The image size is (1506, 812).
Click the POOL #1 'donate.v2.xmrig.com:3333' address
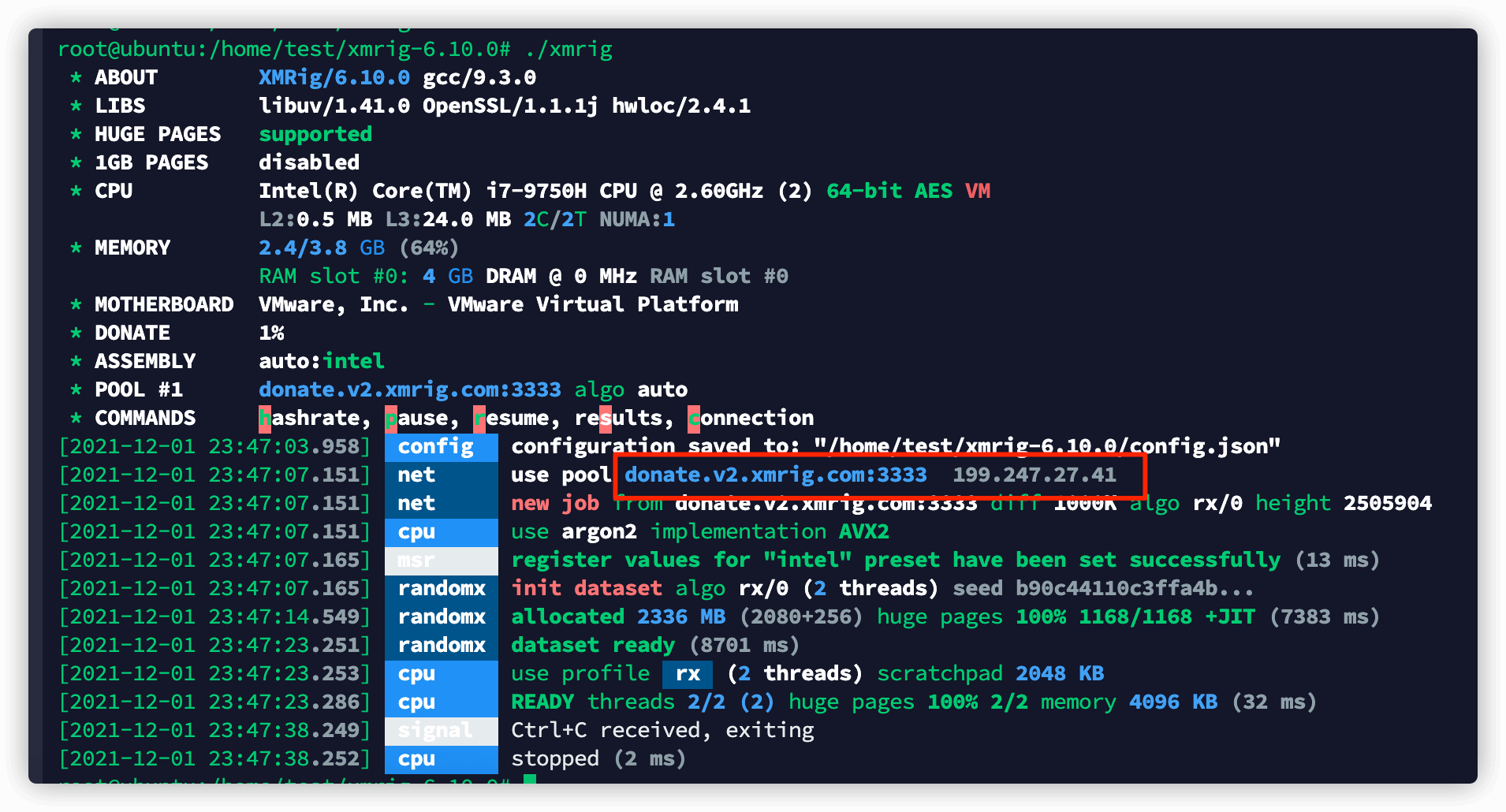[x=410, y=389]
